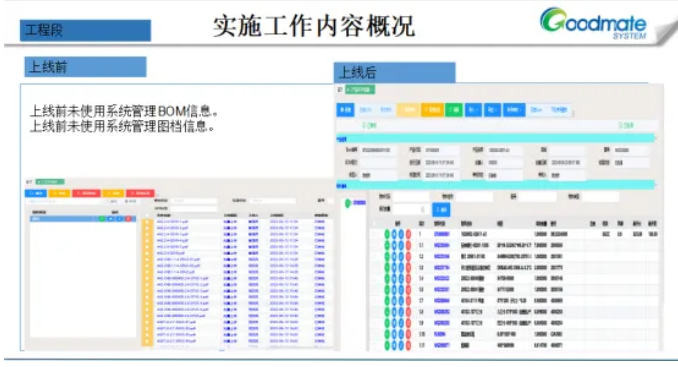Tick the checkbox for BOM row 1.3

(x=375, y=268)
